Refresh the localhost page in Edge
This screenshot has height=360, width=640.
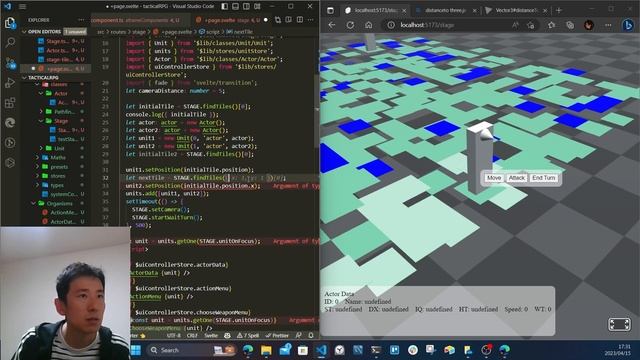coord(350,25)
